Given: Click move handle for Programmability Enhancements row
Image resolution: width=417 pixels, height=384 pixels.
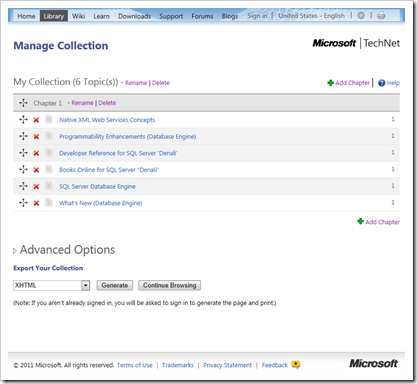Looking at the screenshot, I should pyautogui.click(x=23, y=136).
